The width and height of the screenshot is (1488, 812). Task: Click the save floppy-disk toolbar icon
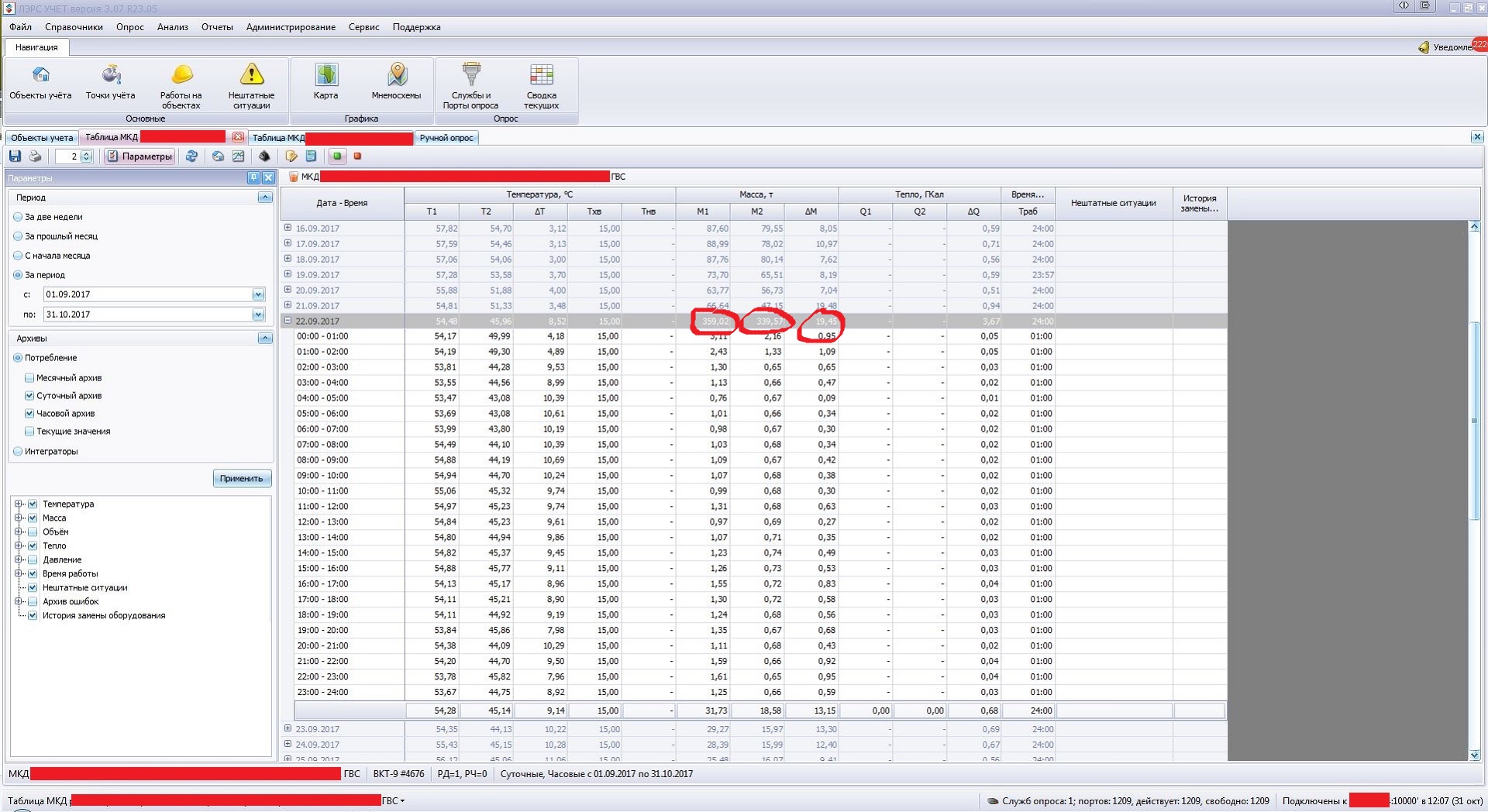point(15,157)
